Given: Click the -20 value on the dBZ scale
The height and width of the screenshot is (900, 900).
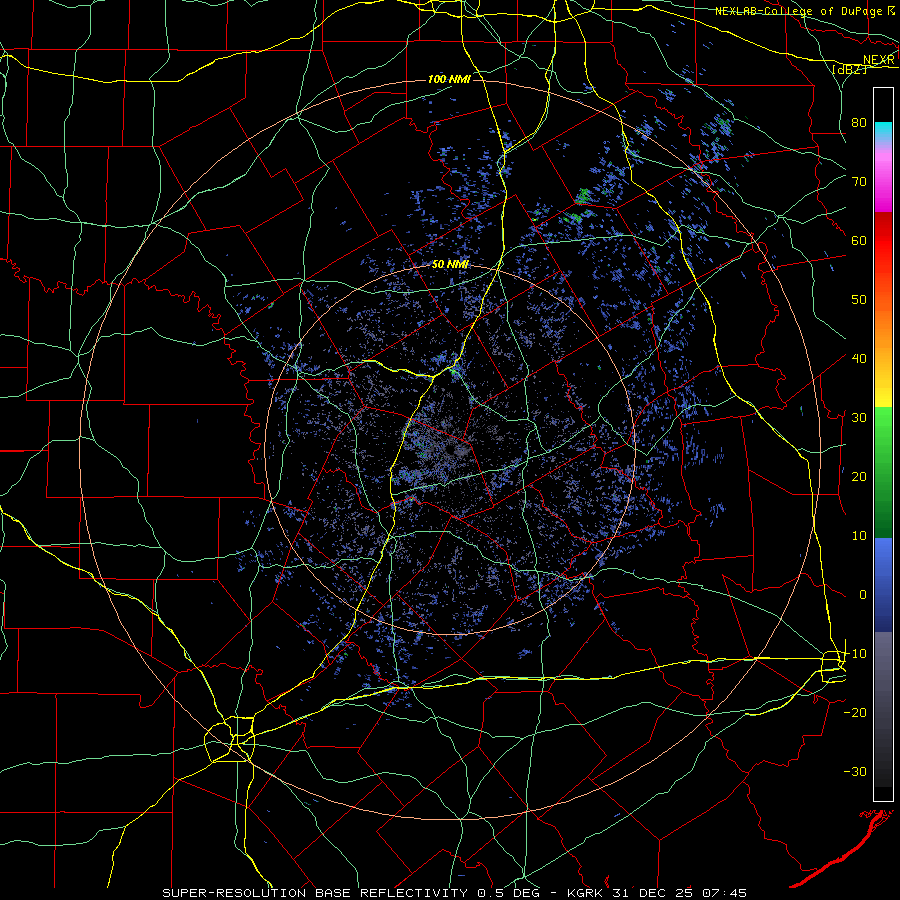Looking at the screenshot, I should pos(855,712).
